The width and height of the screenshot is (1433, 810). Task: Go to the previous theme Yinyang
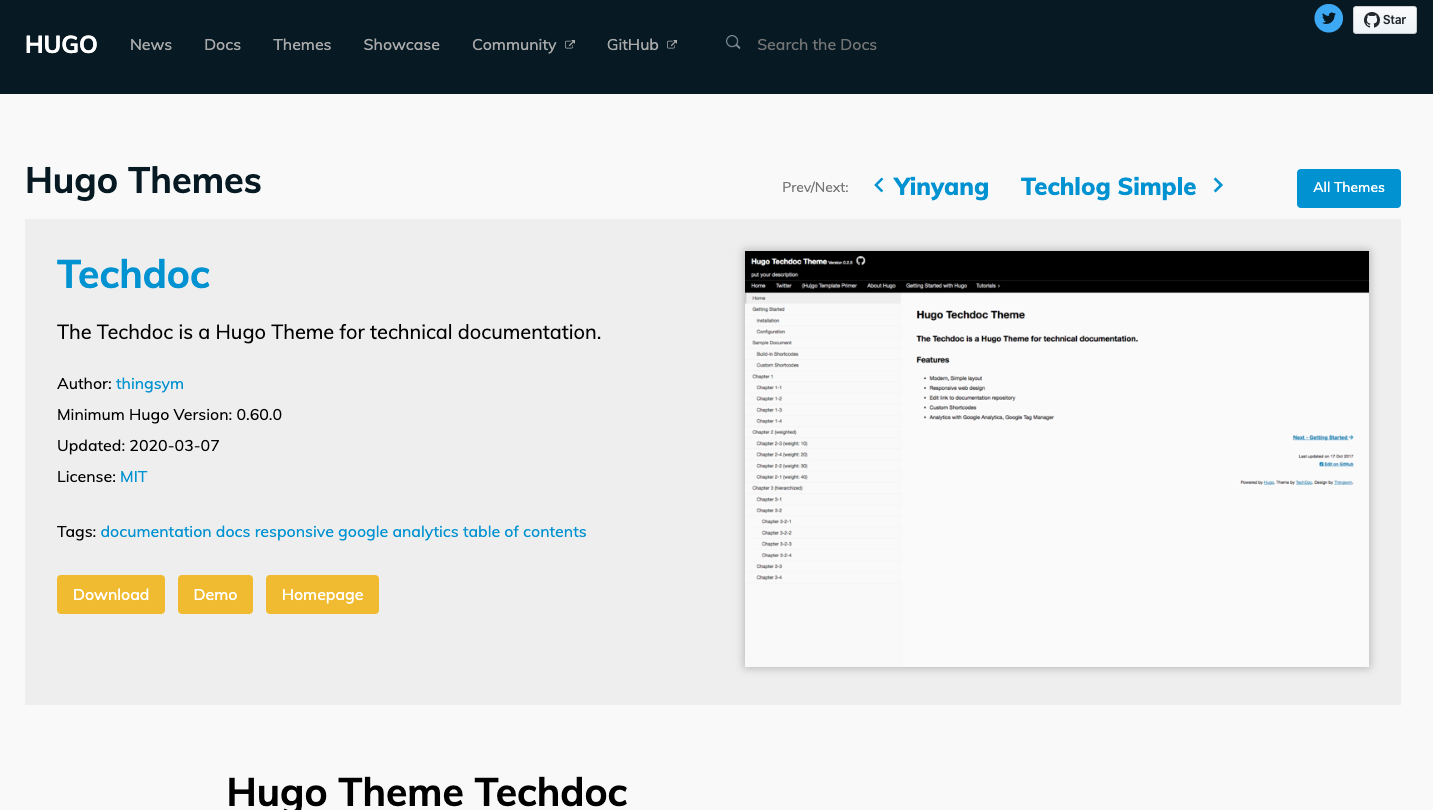click(941, 187)
